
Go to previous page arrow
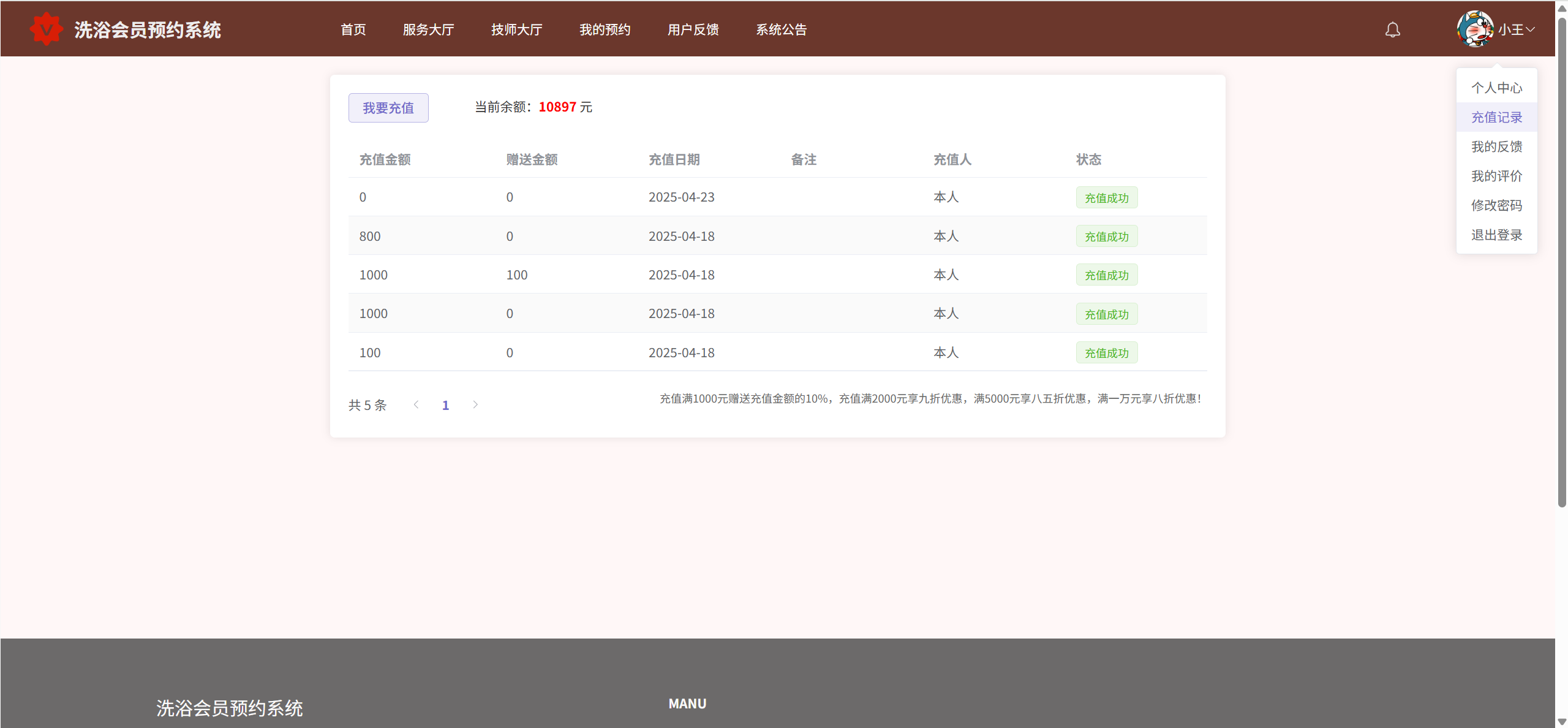click(x=416, y=404)
